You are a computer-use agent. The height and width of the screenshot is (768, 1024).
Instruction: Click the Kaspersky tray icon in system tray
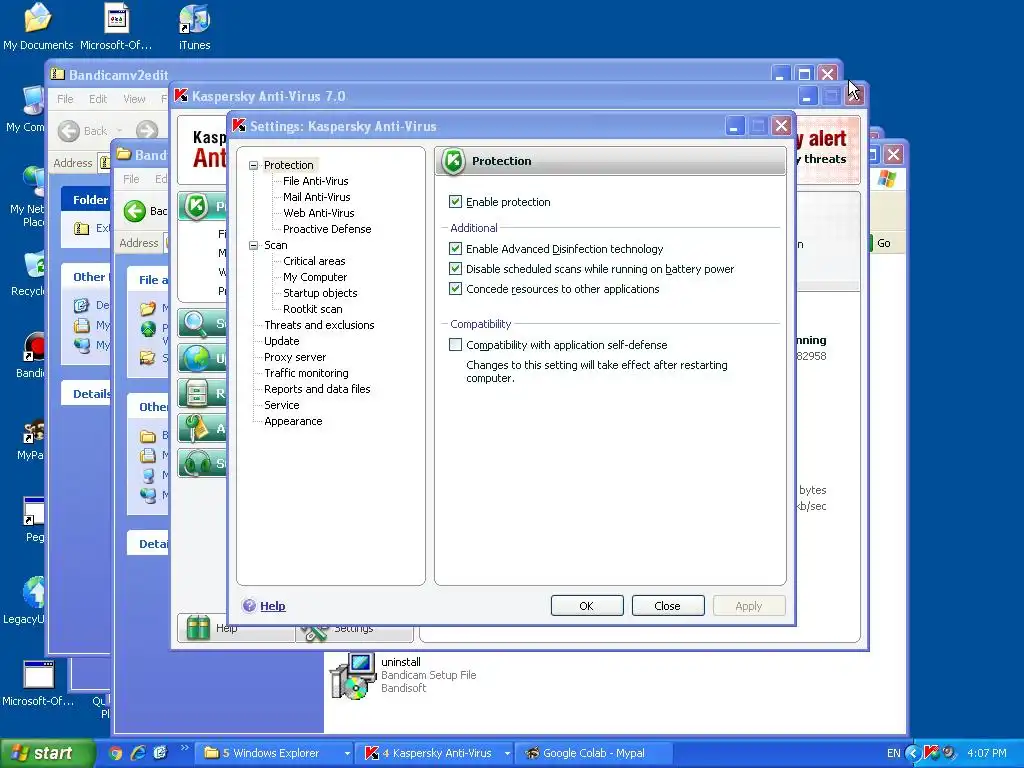coord(931,753)
